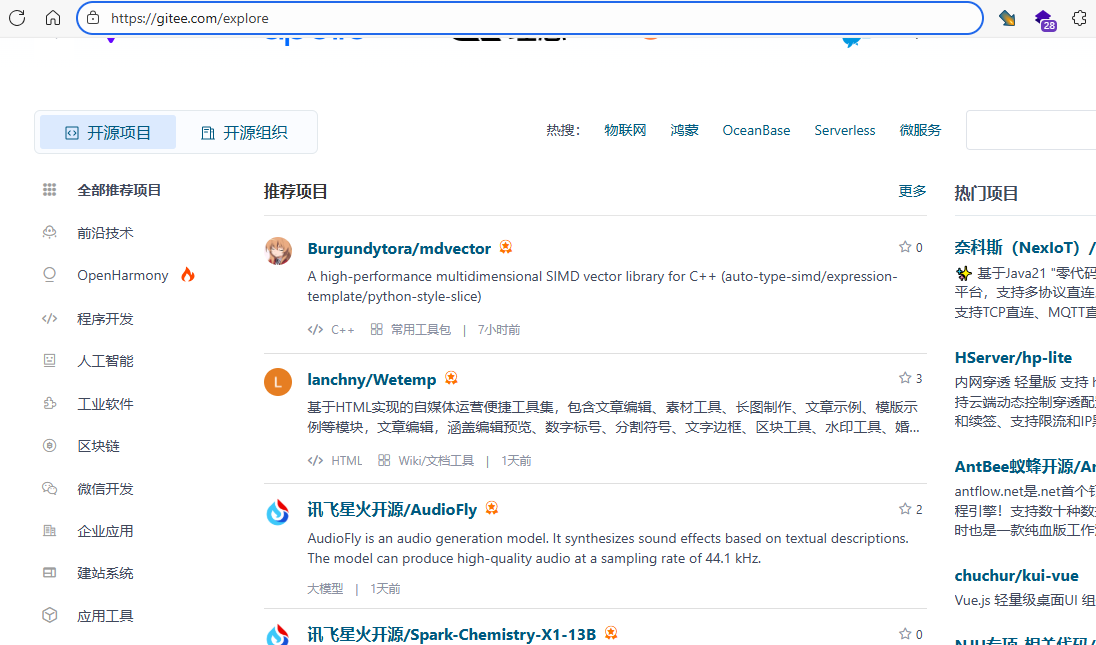Click 更多 link for recommended projects
Image resolution: width=1096 pixels, height=645 pixels.
(912, 191)
